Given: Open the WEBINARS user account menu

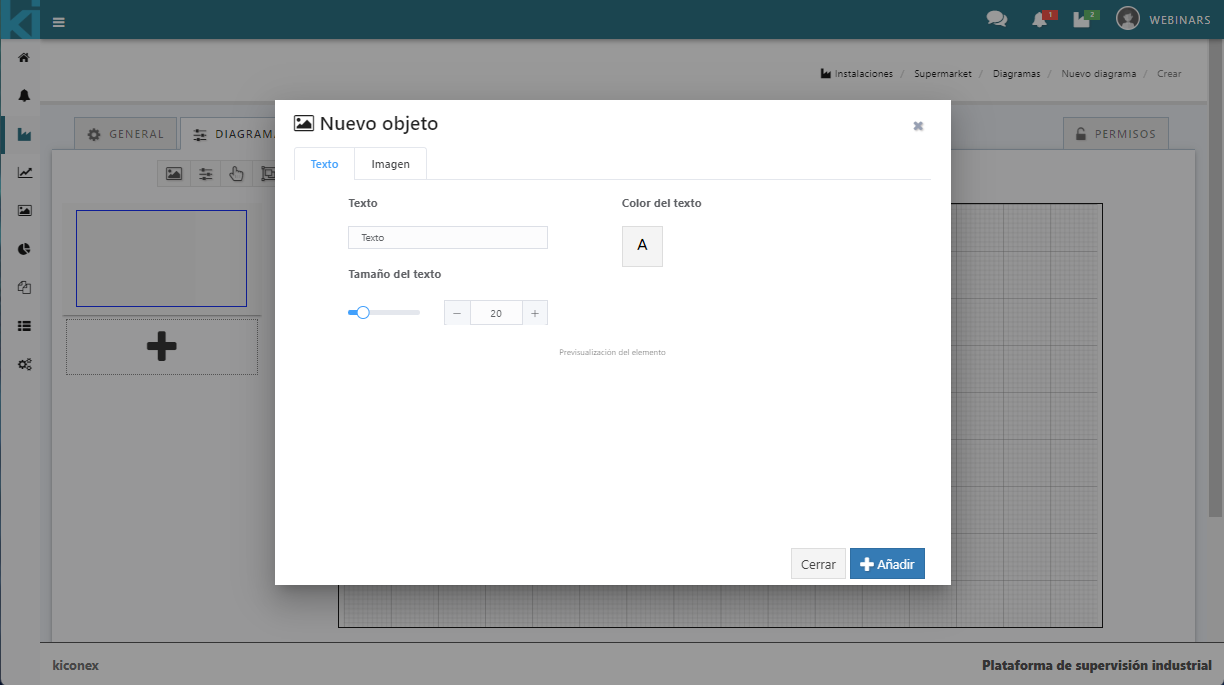Looking at the screenshot, I should coord(1163,19).
